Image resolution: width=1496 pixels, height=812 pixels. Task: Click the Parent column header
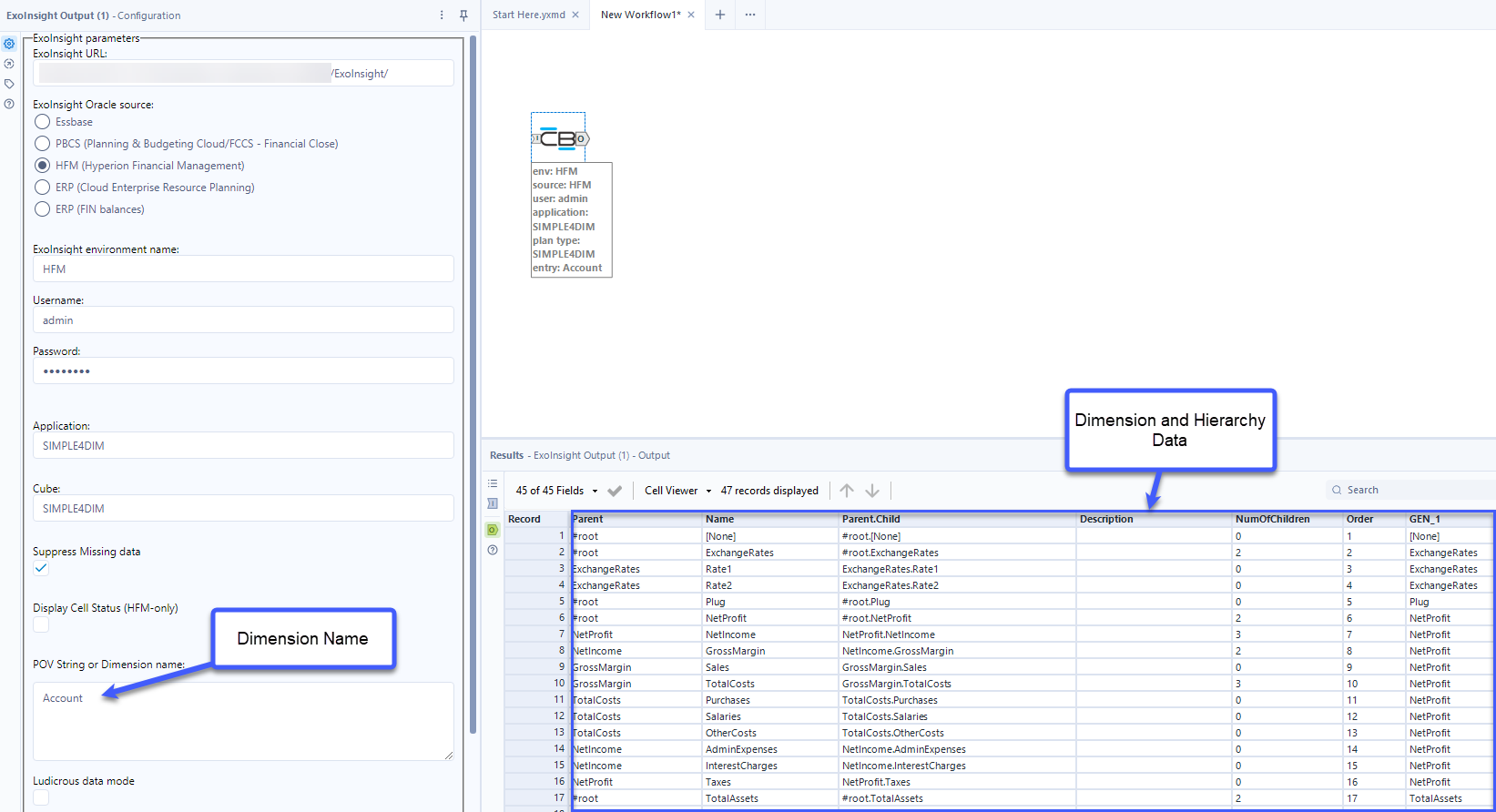(636, 519)
